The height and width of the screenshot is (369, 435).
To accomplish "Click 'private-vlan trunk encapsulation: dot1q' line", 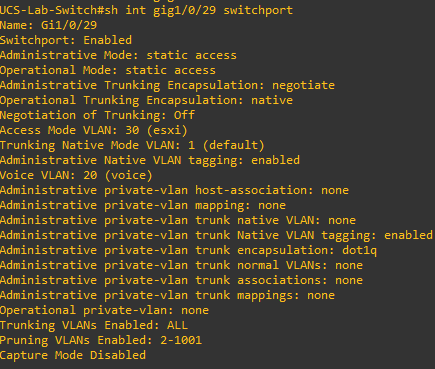I will pyautogui.click(x=241, y=250).
